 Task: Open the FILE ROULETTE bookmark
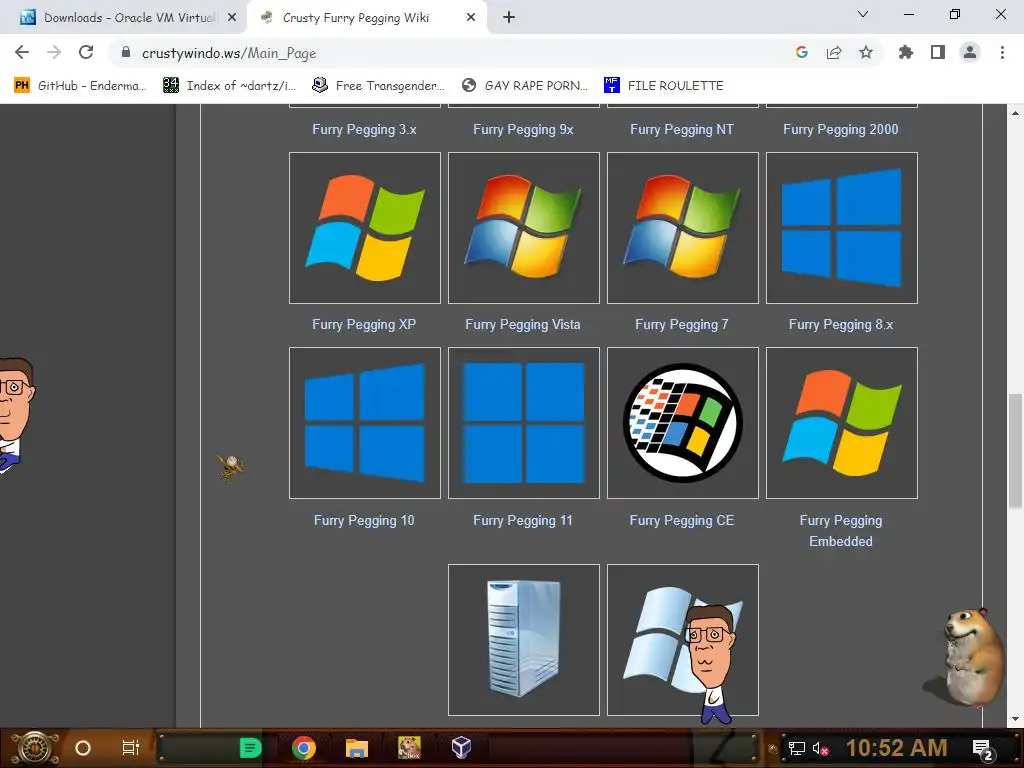coord(664,86)
